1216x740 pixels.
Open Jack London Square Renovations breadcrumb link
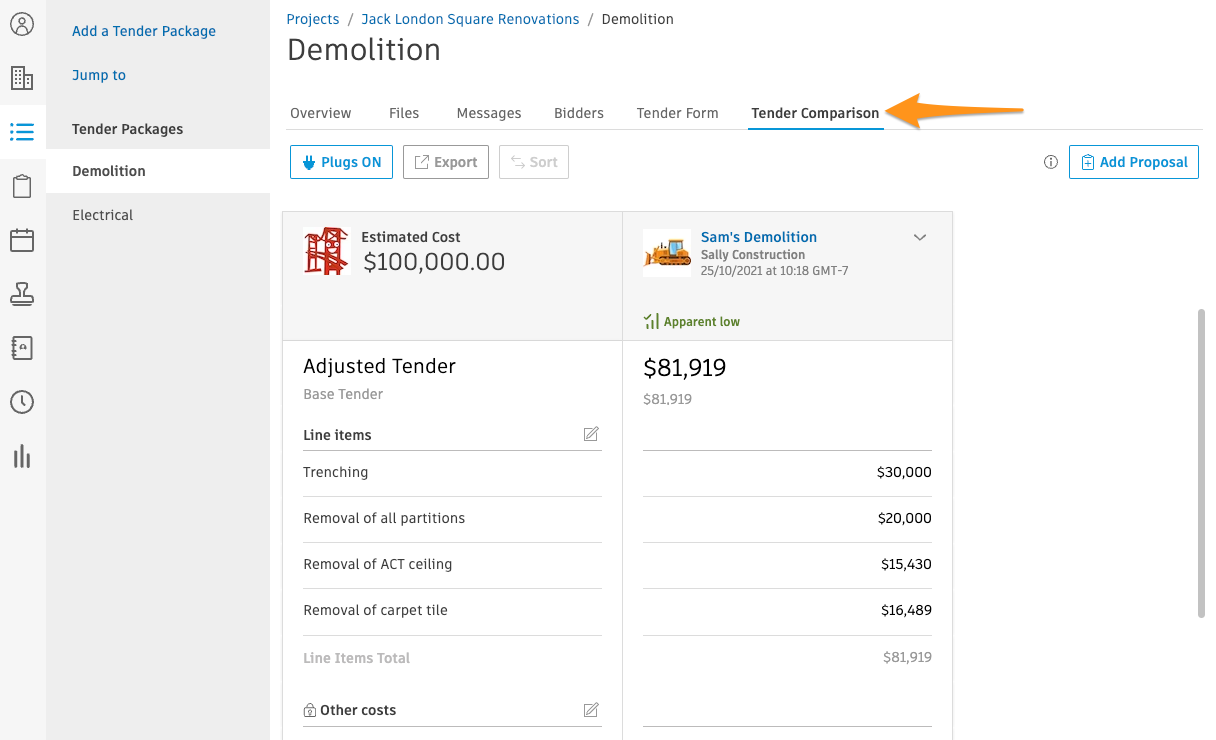click(470, 19)
